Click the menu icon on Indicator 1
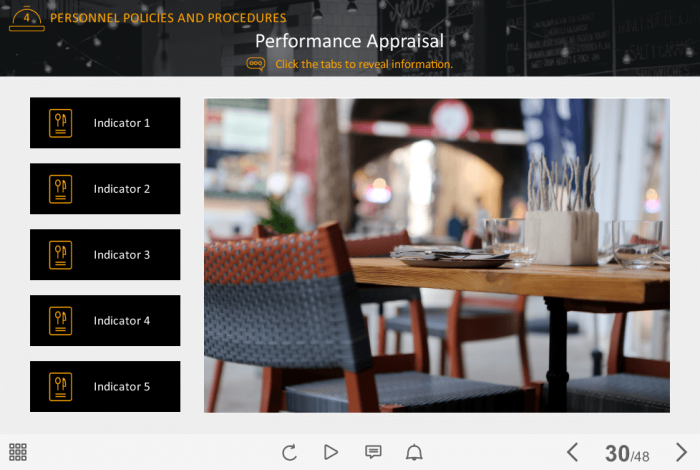Image resolution: width=700 pixels, height=470 pixels. click(x=61, y=123)
